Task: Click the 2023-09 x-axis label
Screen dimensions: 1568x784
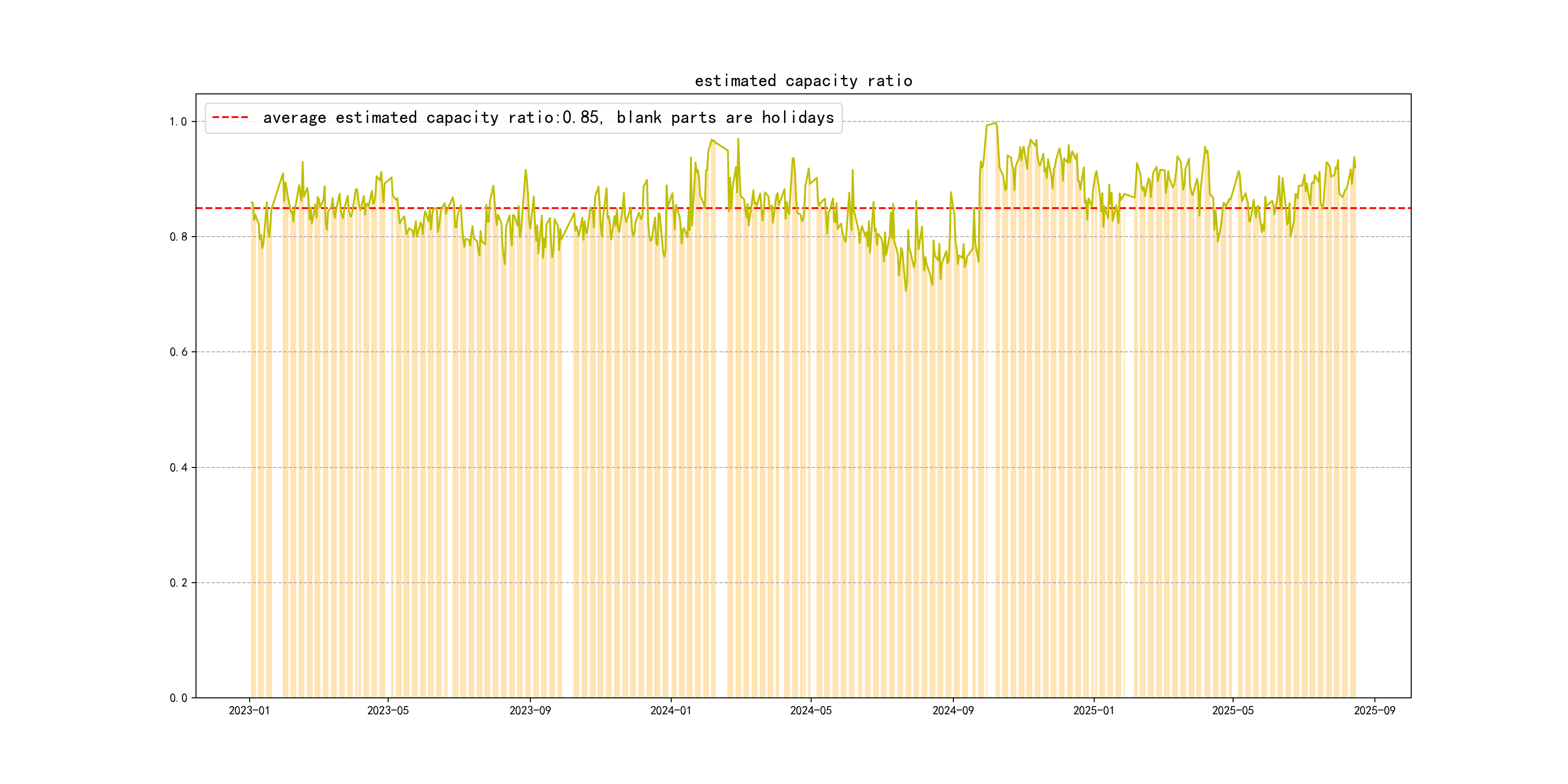Action: tap(529, 710)
